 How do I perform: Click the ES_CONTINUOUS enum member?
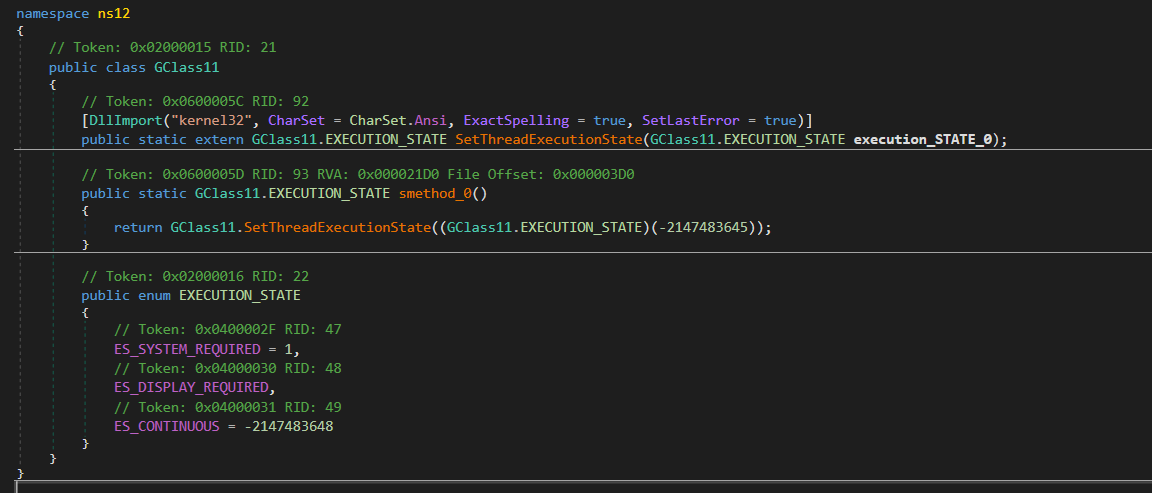[x=167, y=427]
